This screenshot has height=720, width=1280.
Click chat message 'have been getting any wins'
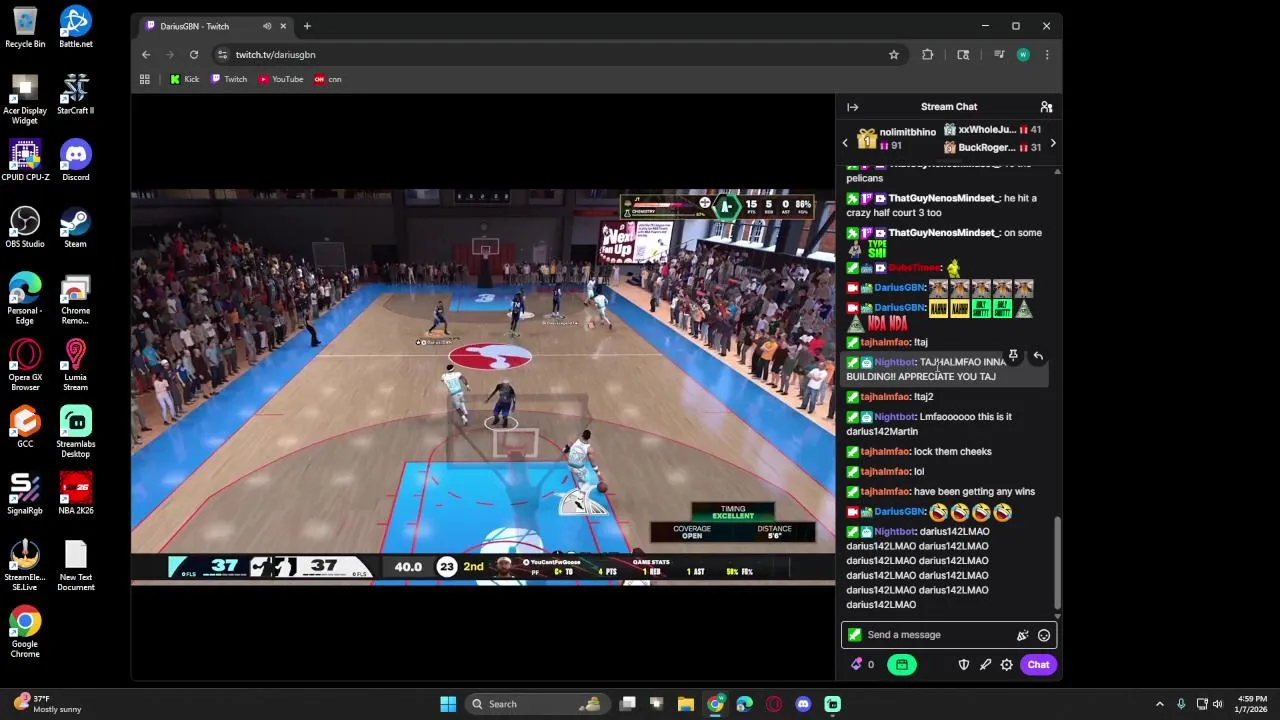coord(974,492)
